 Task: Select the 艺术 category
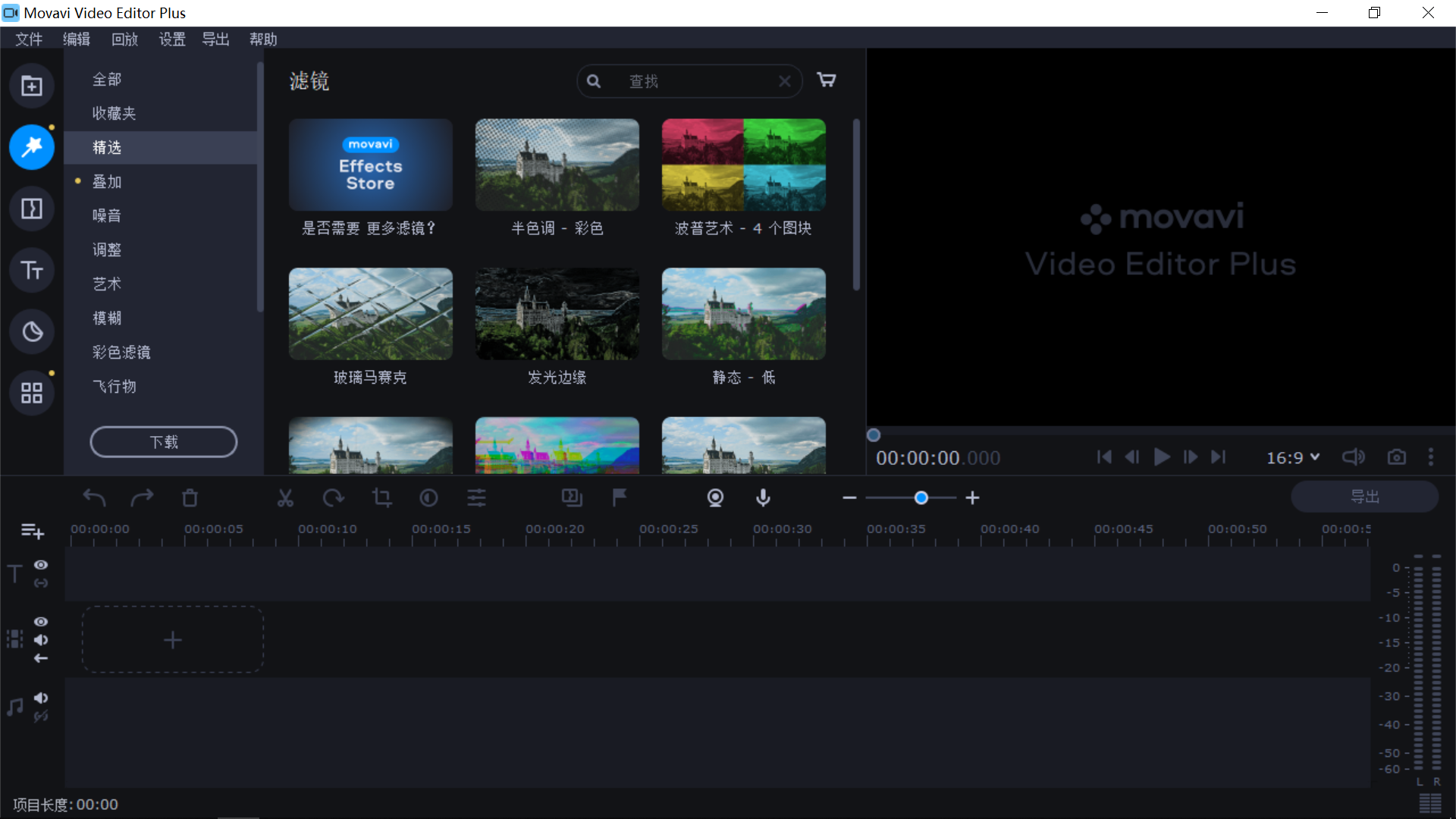161,284
